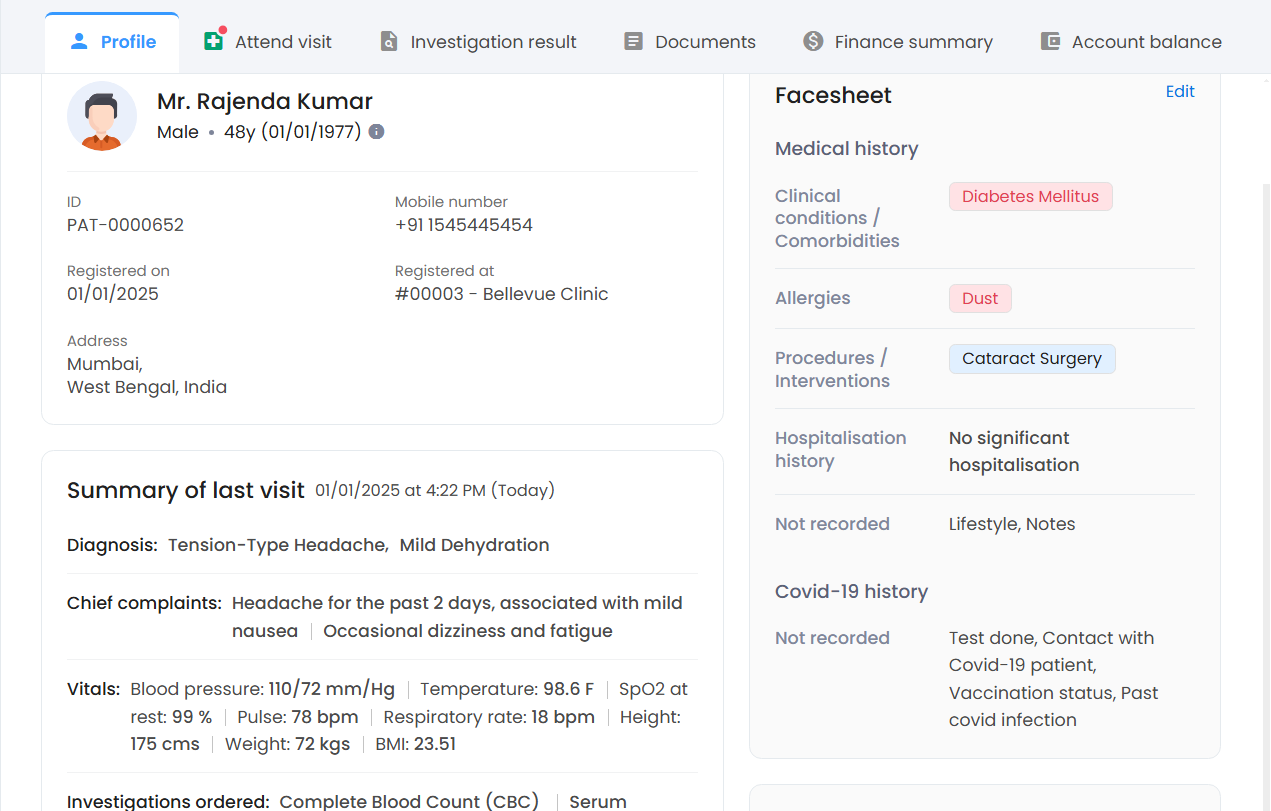Click the mobile number +91 1545445454
The height and width of the screenshot is (811, 1271).
[463, 225]
